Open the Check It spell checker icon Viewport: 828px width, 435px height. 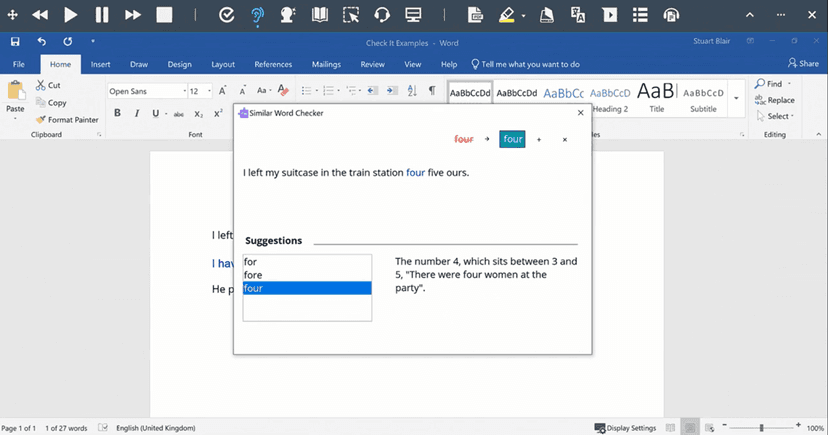(227, 15)
